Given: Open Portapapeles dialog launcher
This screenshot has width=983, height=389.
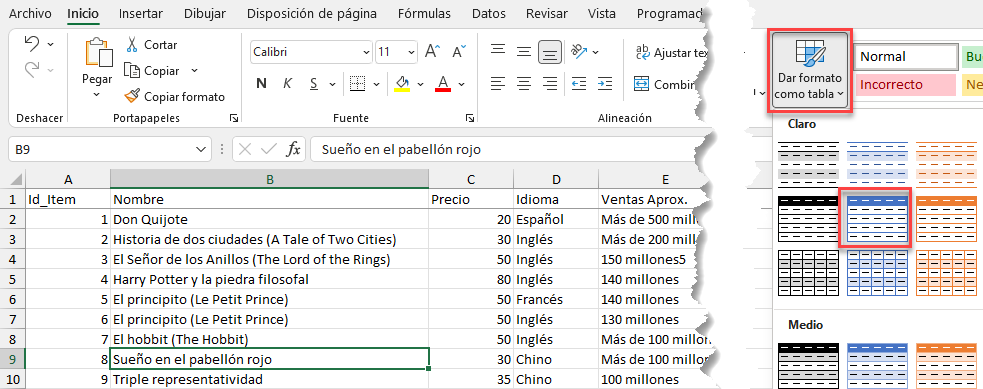Looking at the screenshot, I should coord(233,118).
